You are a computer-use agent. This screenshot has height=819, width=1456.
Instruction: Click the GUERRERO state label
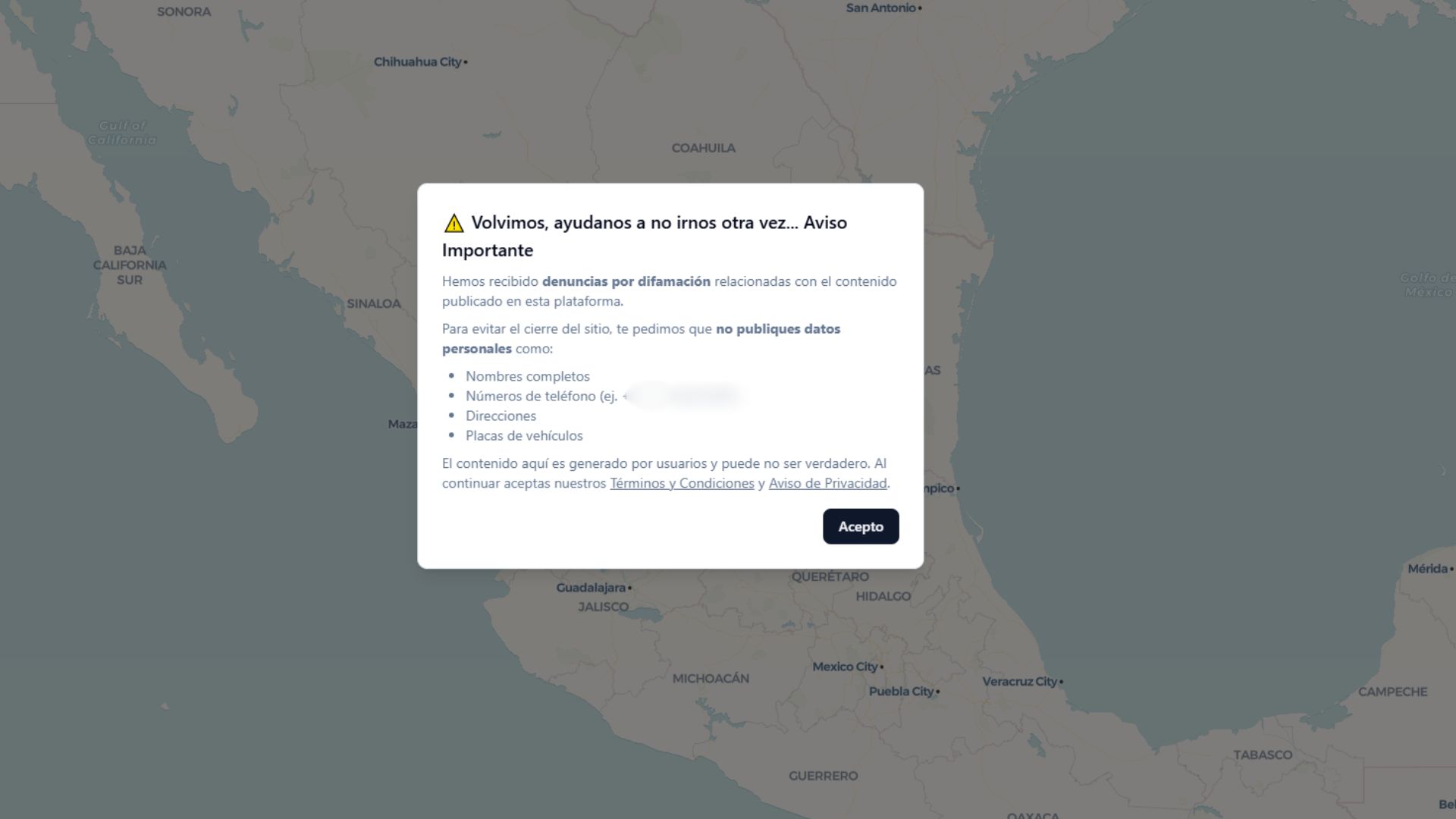click(823, 776)
